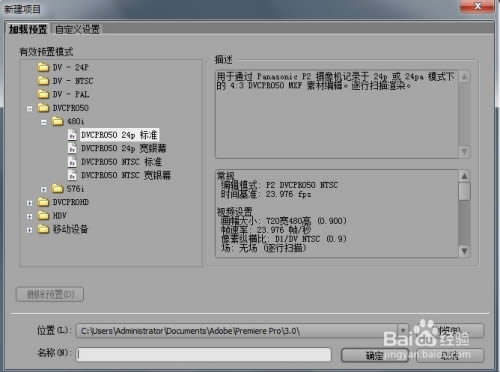Screen dimensions: 500x372
Task: Expand the HDV tree node
Action: 30,216
